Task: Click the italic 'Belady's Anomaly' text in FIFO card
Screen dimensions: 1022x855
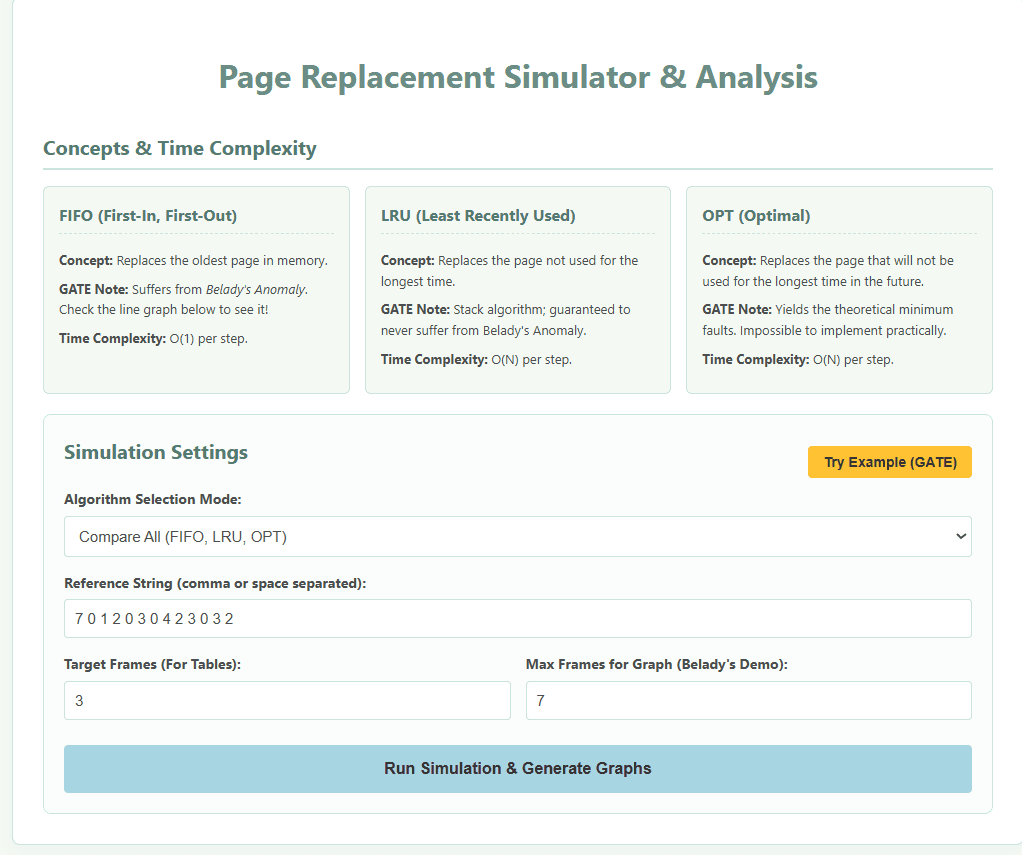Action: (256, 289)
